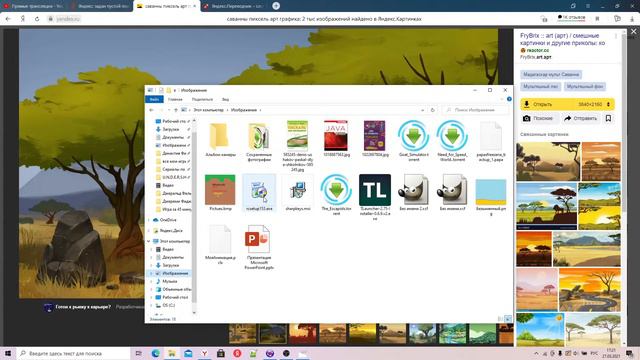Open the «Альбом камеры» folder
The height and width of the screenshot is (360, 640).
click(220, 139)
